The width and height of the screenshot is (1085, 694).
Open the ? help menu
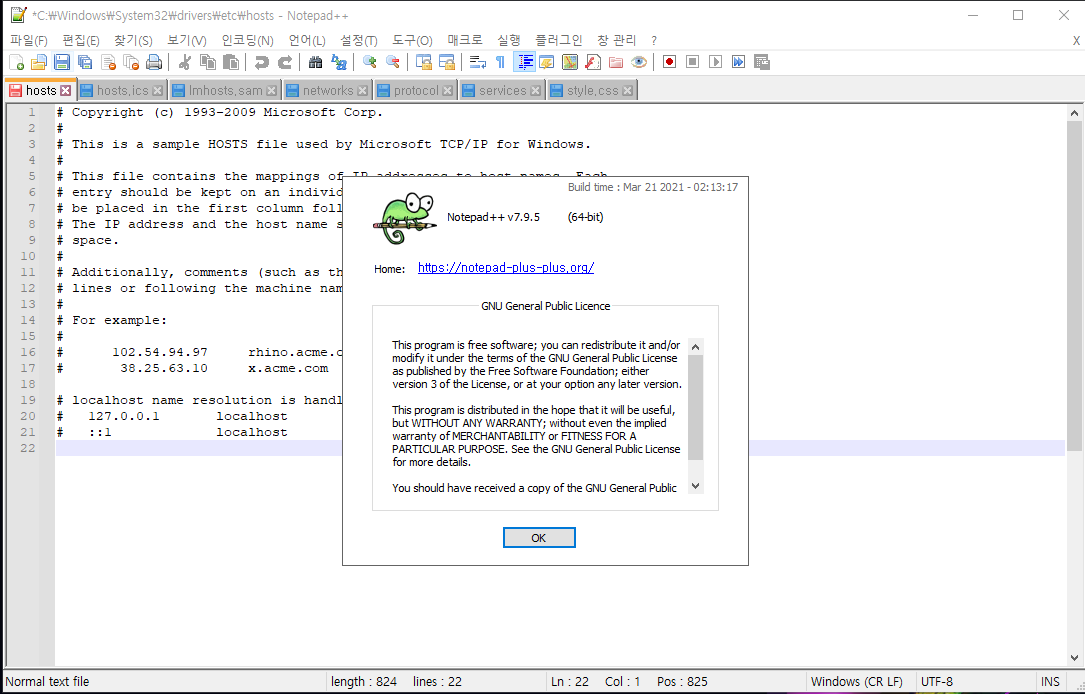pos(654,40)
